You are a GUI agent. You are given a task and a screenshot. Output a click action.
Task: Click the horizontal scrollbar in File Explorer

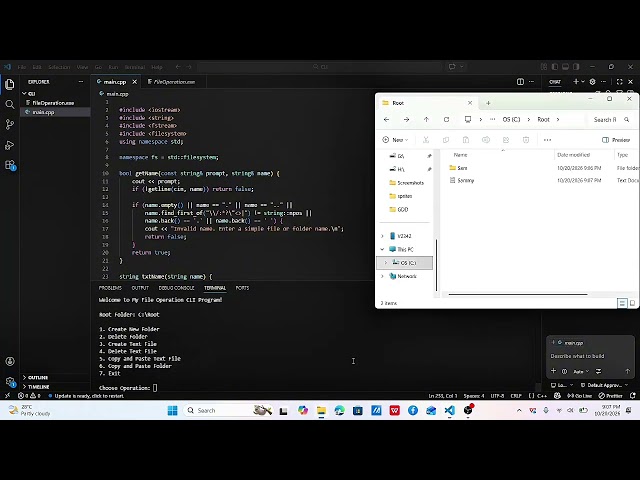[518, 294]
